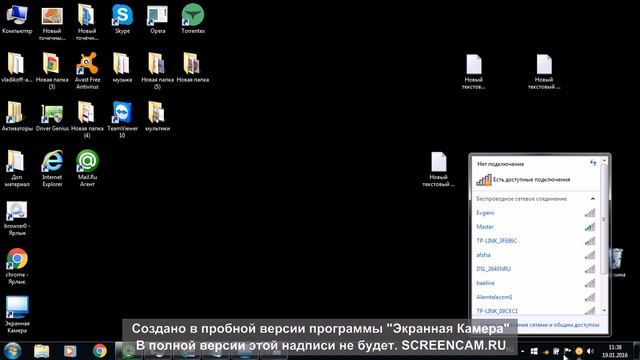This screenshot has height=360, width=640.
Task: Open Windows Explorer from the taskbar
Action: coord(42,351)
